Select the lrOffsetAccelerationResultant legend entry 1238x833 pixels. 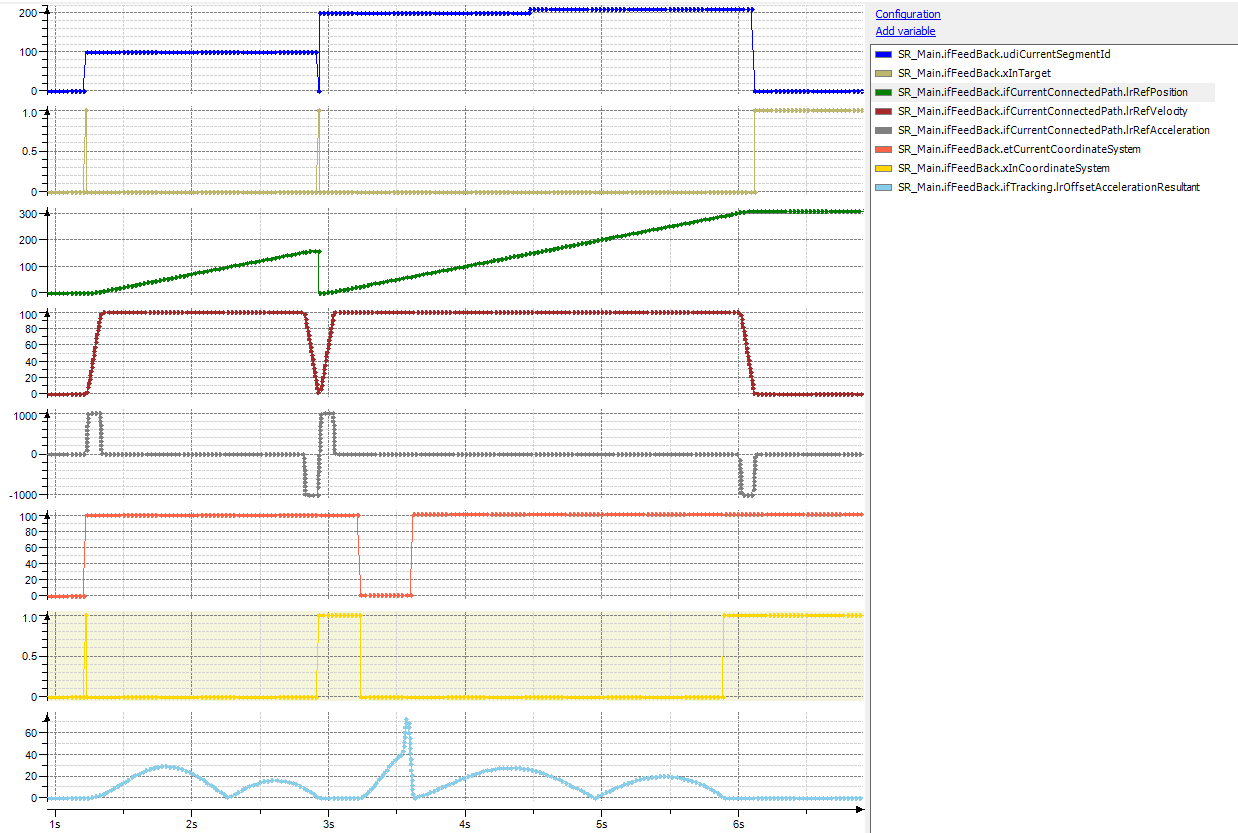[1049, 187]
